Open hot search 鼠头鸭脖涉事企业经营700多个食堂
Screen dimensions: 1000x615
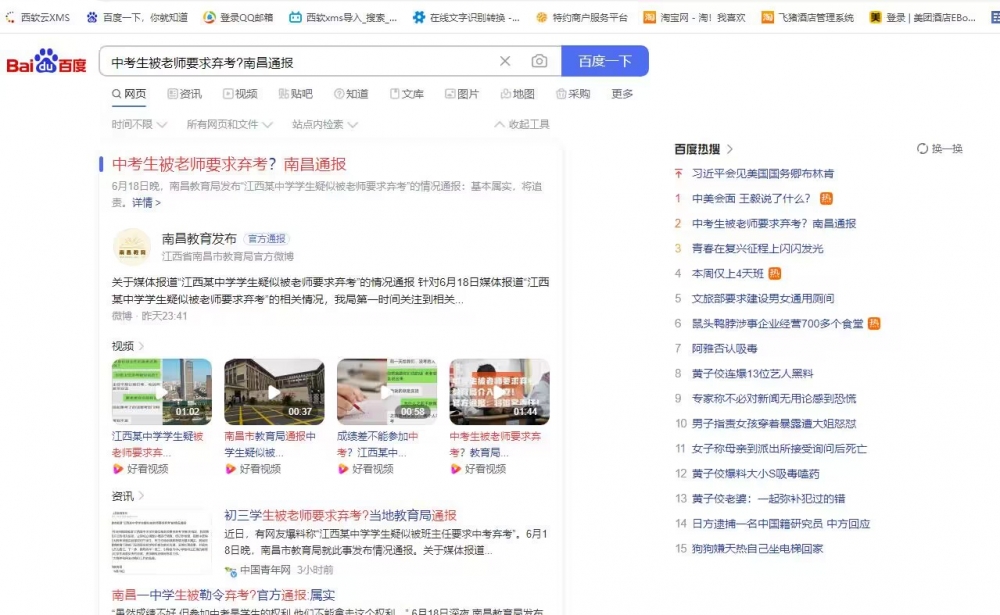777,323
